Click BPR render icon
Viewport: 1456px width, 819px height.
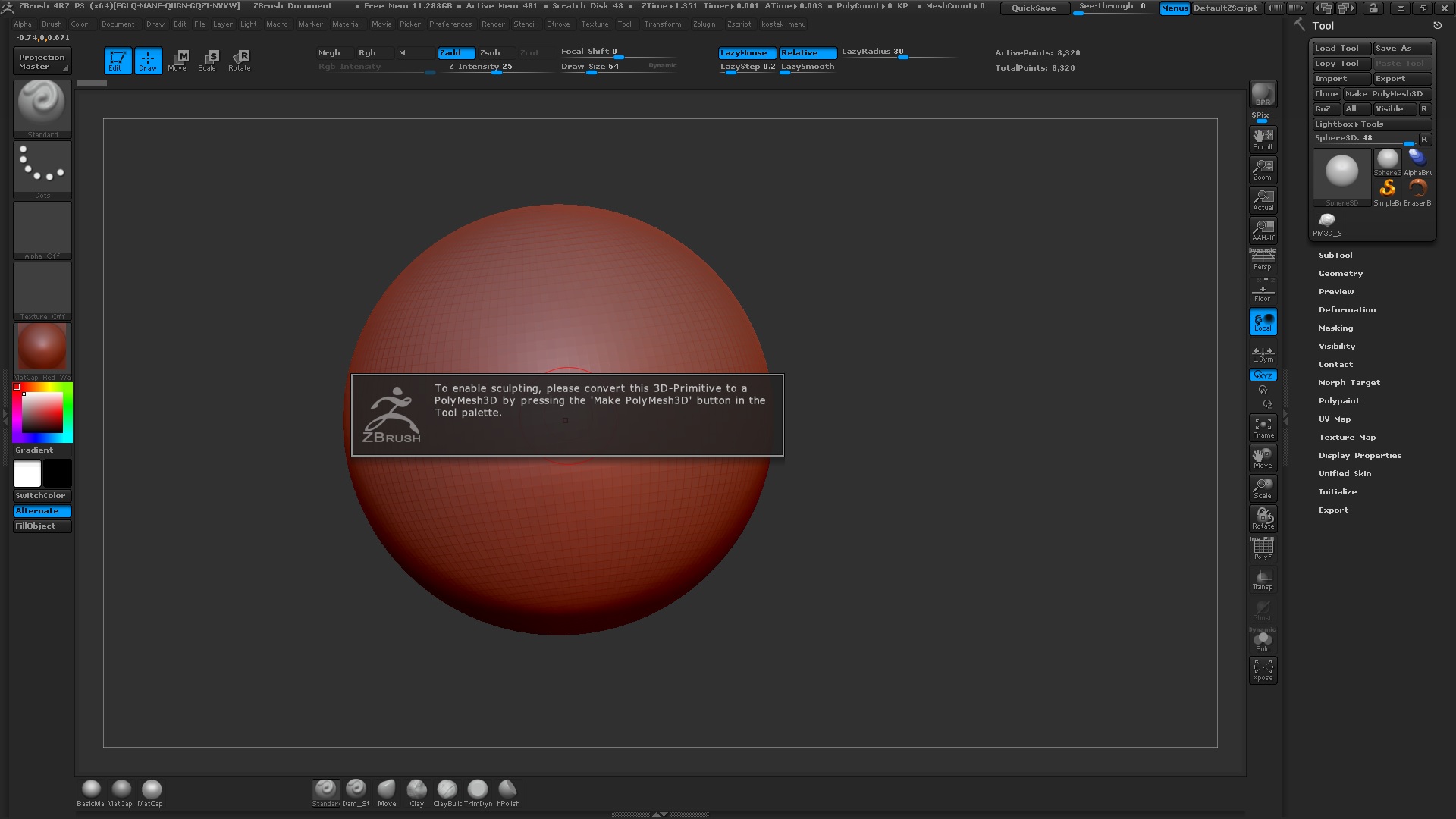(x=1263, y=94)
